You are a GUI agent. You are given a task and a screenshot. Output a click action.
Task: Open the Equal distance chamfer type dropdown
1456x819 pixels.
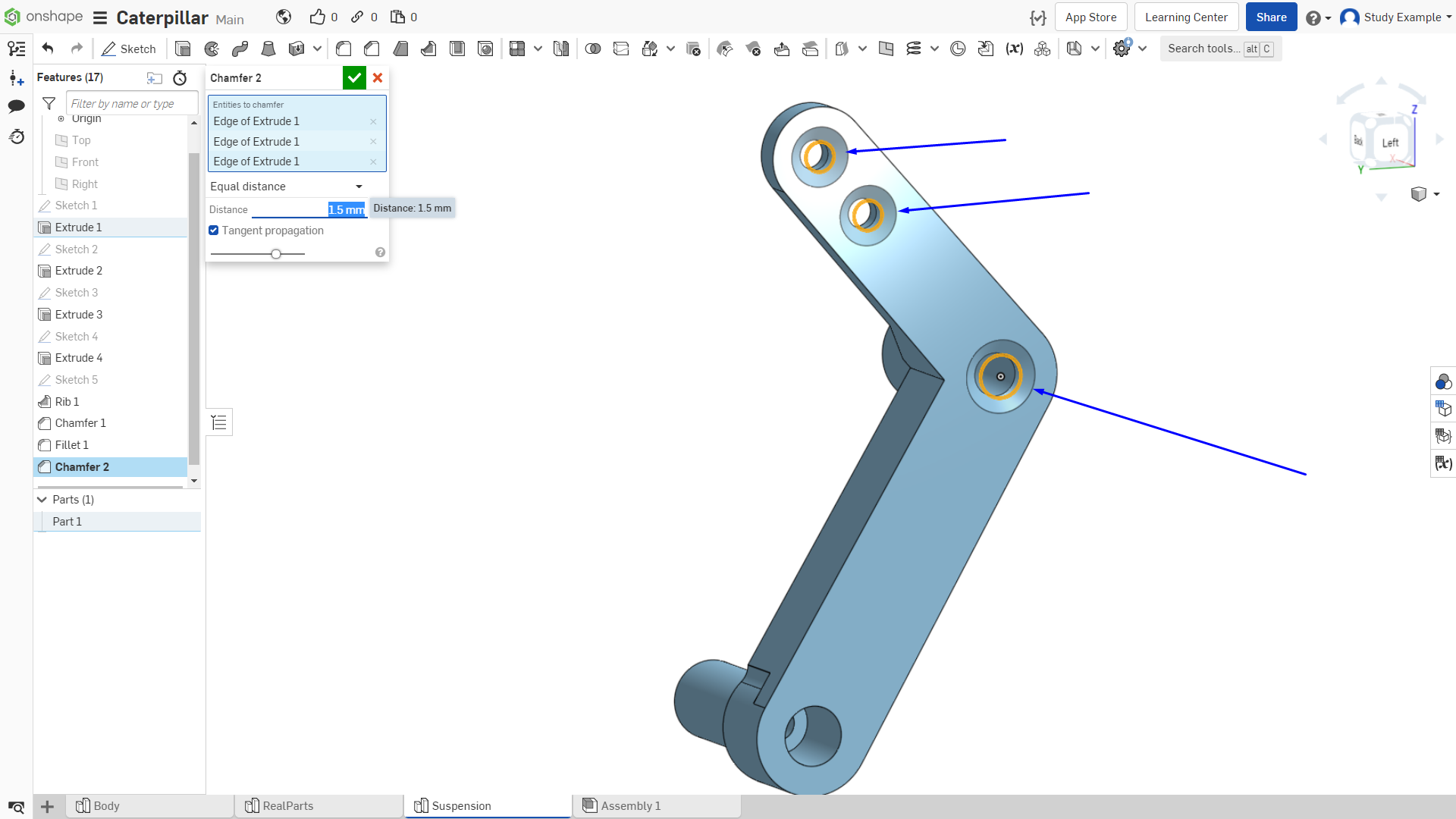(287, 187)
